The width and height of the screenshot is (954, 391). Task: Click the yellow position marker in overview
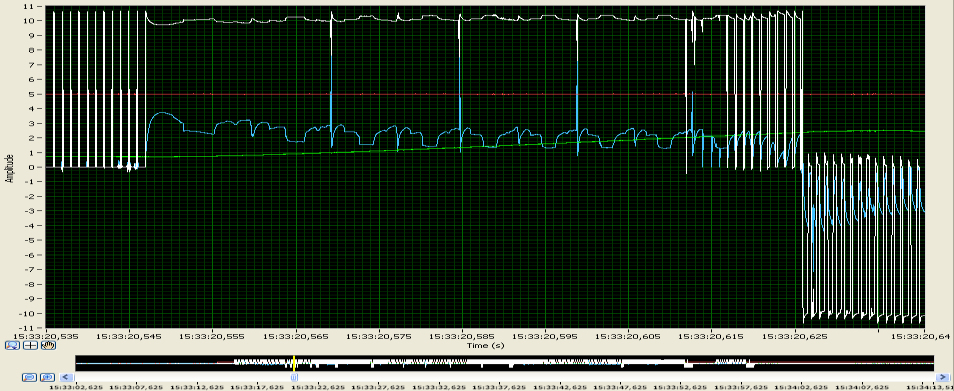pyautogui.click(x=294, y=363)
